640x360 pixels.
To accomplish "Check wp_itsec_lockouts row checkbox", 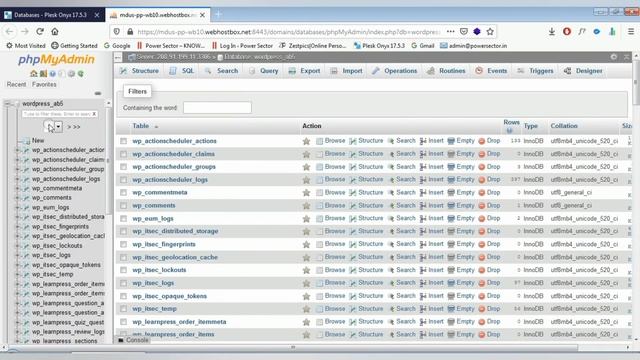I will [x=123, y=270].
